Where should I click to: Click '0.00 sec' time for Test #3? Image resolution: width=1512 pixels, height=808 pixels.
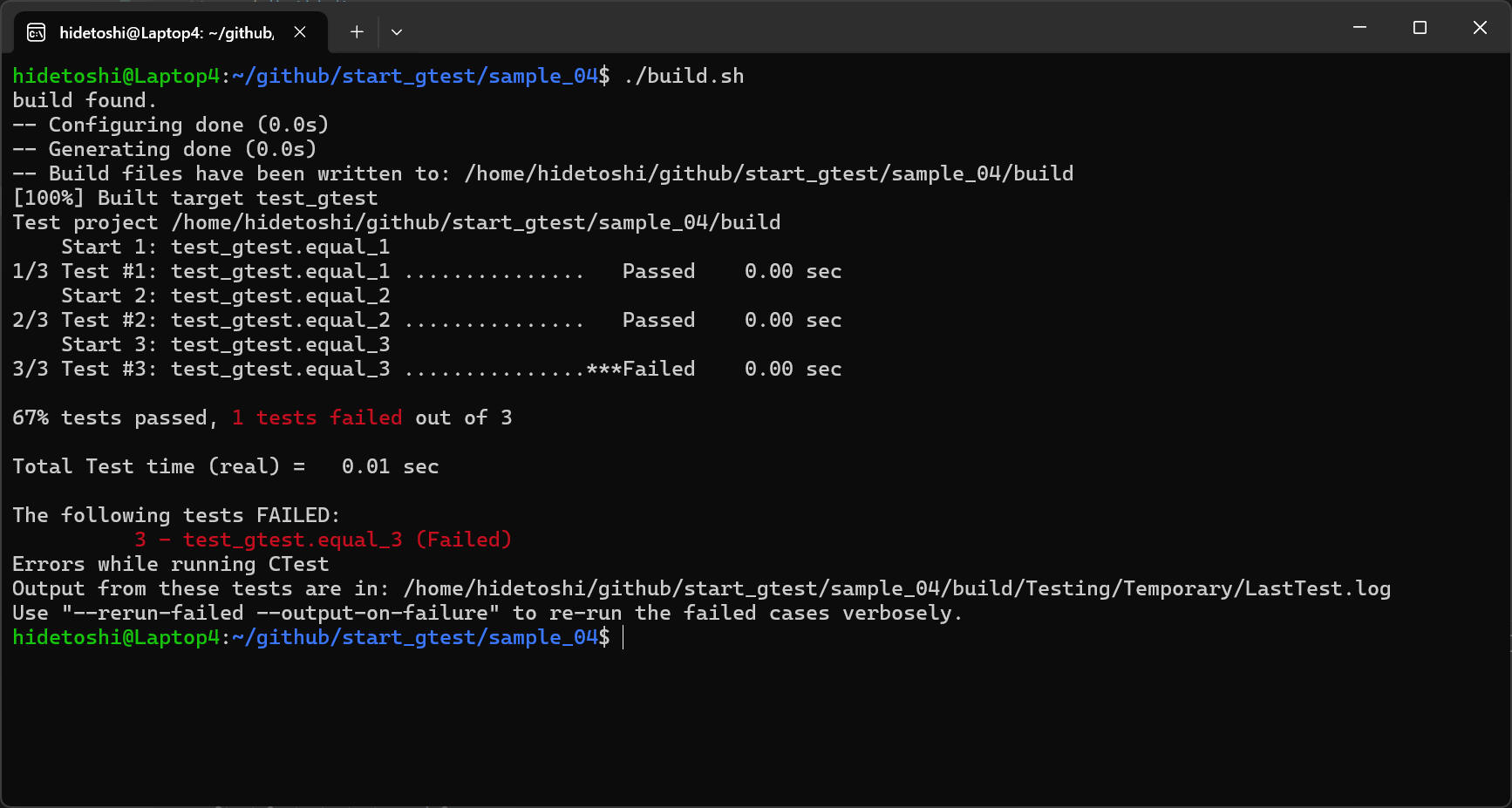(793, 369)
